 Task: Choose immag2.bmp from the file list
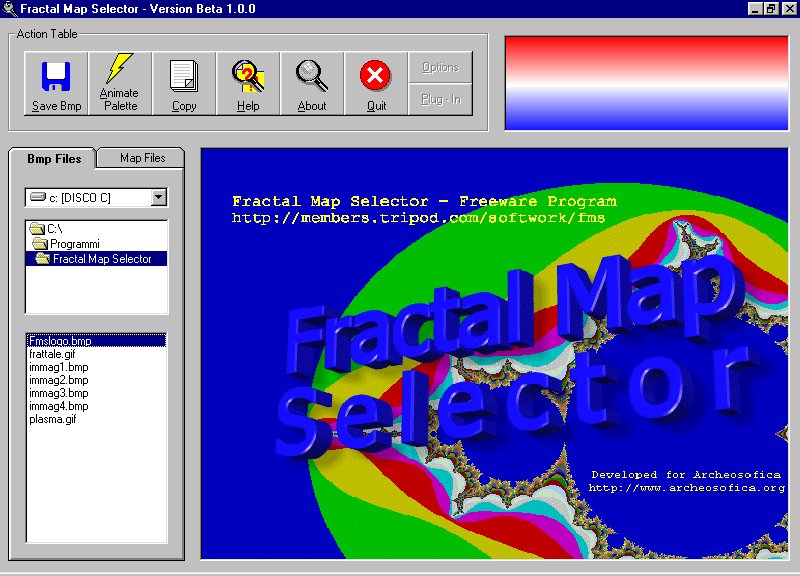[x=96, y=380]
